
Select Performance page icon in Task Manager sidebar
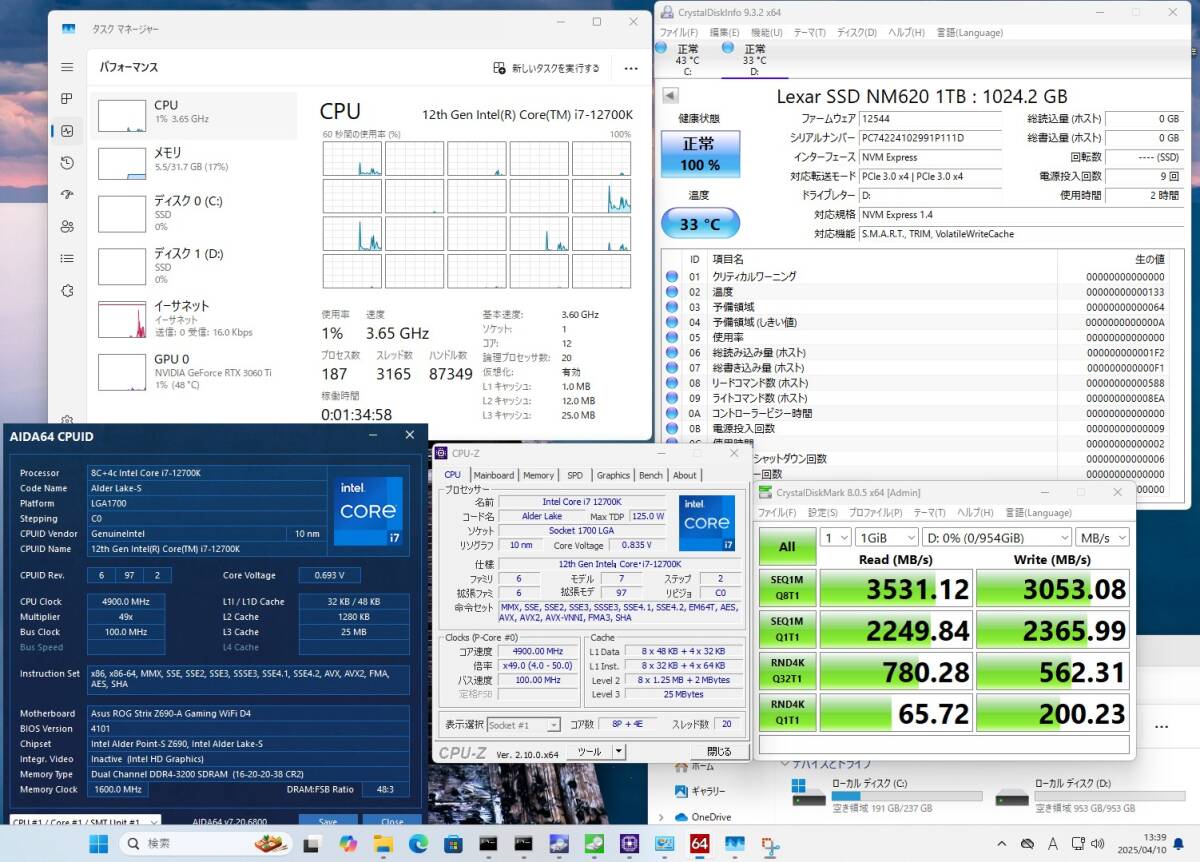67,131
